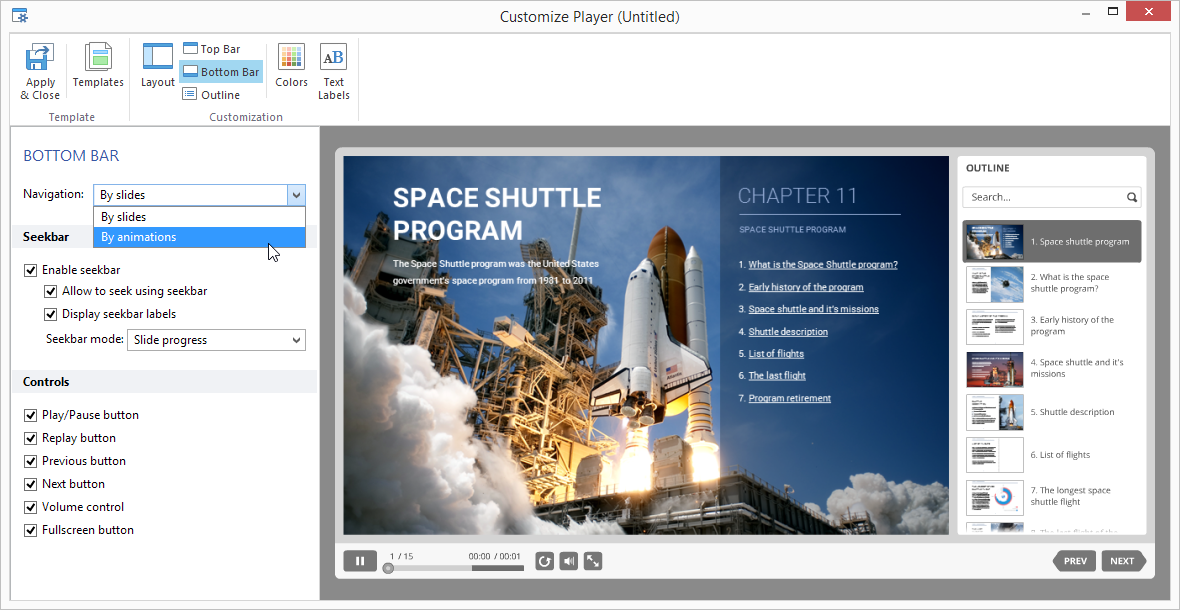Follow link What is the Space Shuttle program?
This screenshot has height=610, width=1180.
point(823,265)
